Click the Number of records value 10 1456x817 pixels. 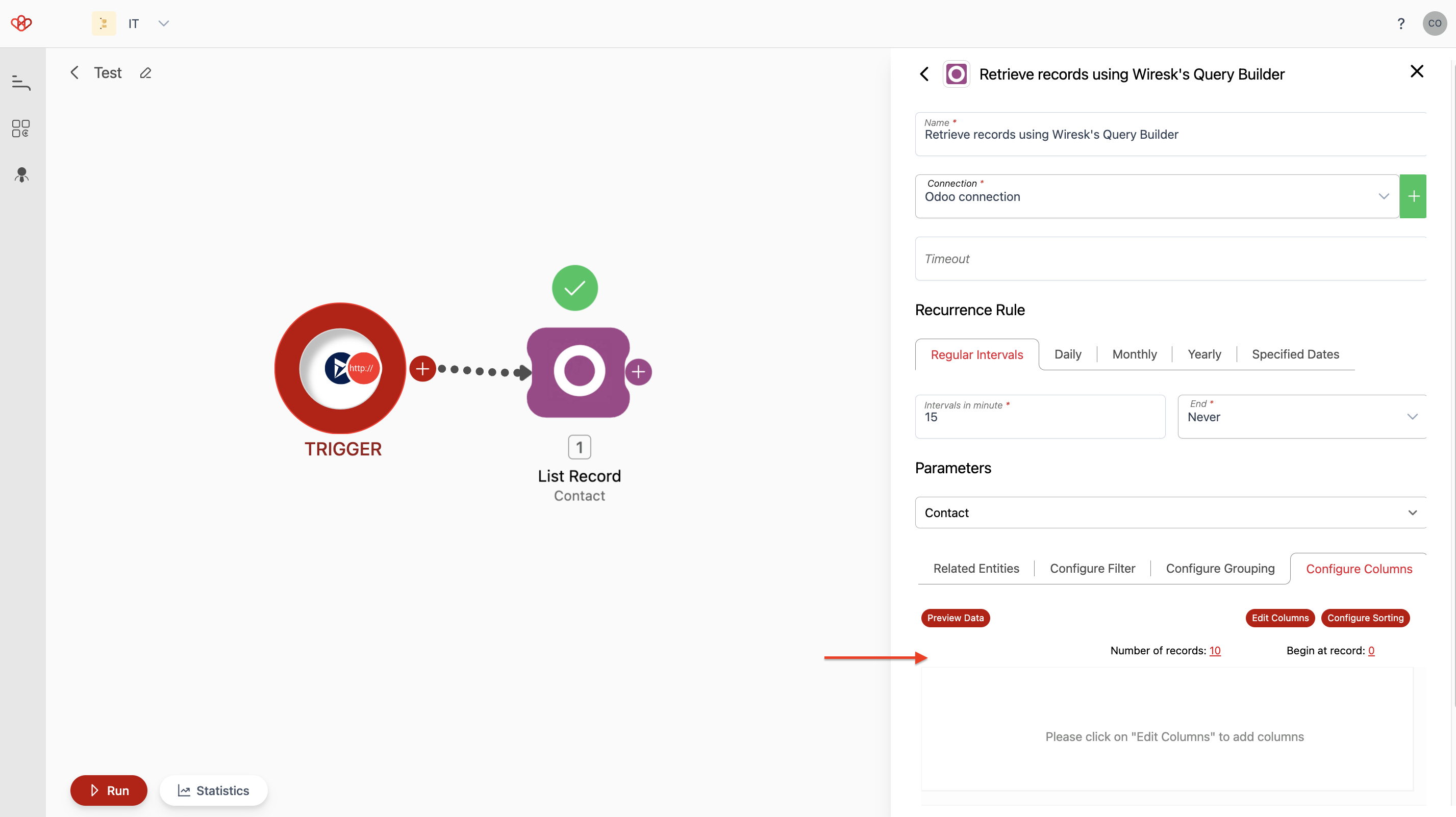pos(1215,650)
